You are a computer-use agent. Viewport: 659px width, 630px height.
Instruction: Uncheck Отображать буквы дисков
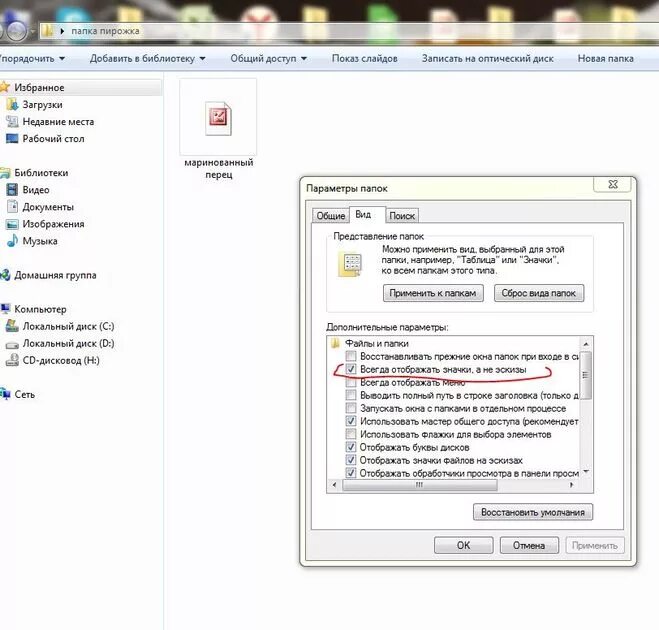click(x=351, y=447)
